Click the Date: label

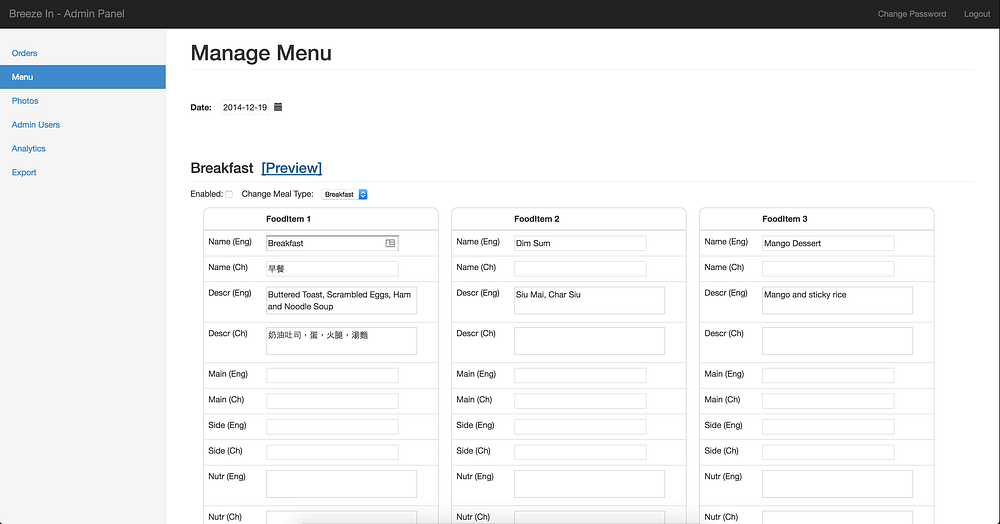click(201, 108)
